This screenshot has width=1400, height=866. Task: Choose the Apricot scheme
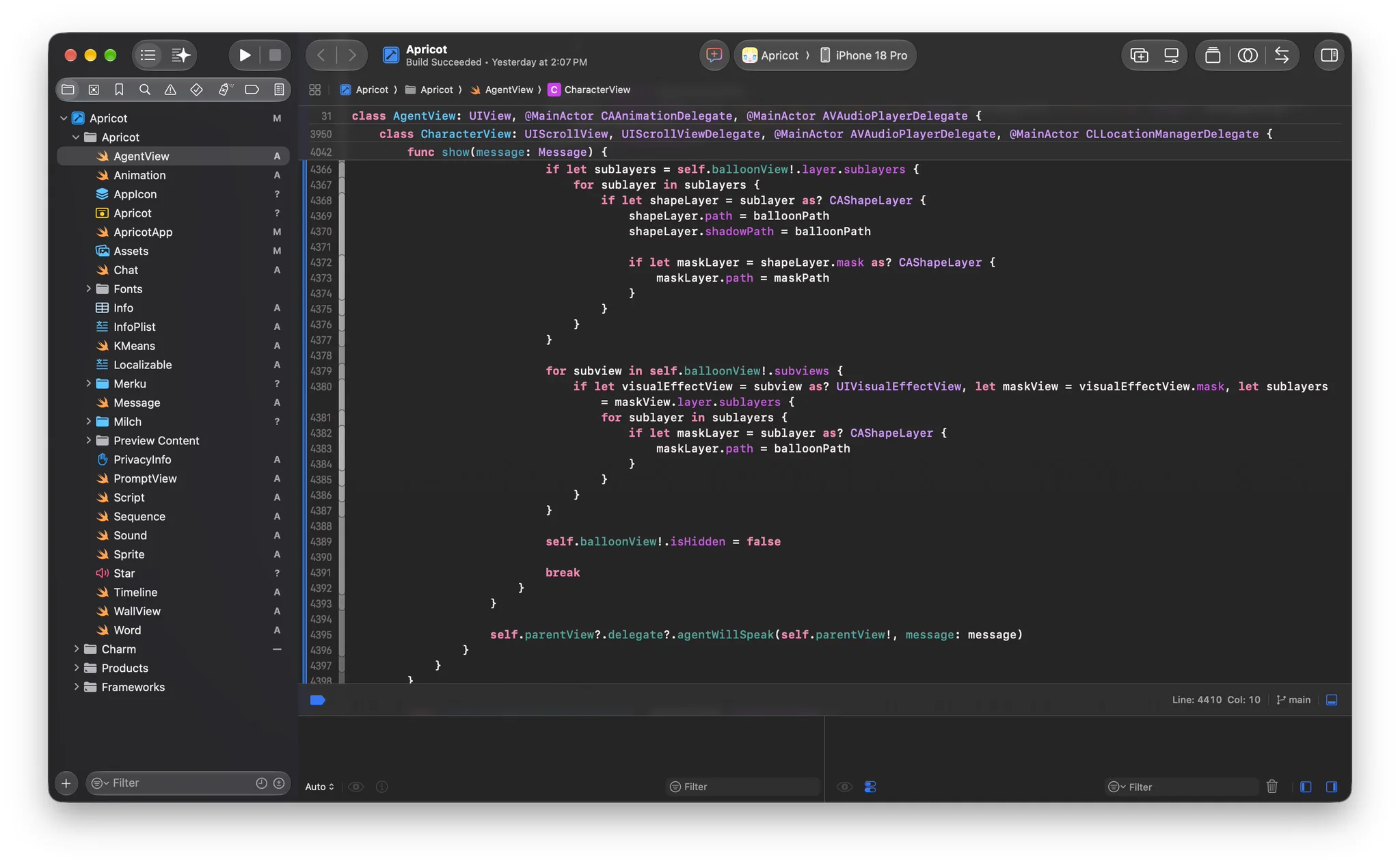(770, 55)
